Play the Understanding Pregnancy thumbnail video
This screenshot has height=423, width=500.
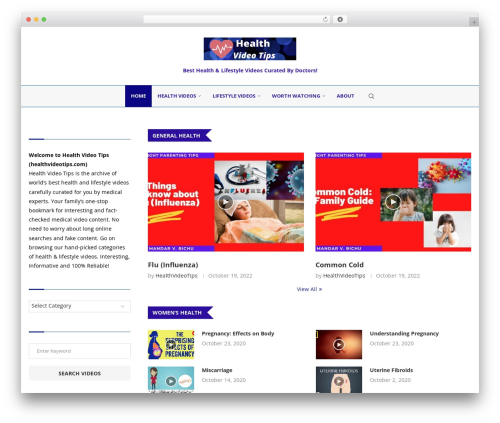click(x=339, y=344)
